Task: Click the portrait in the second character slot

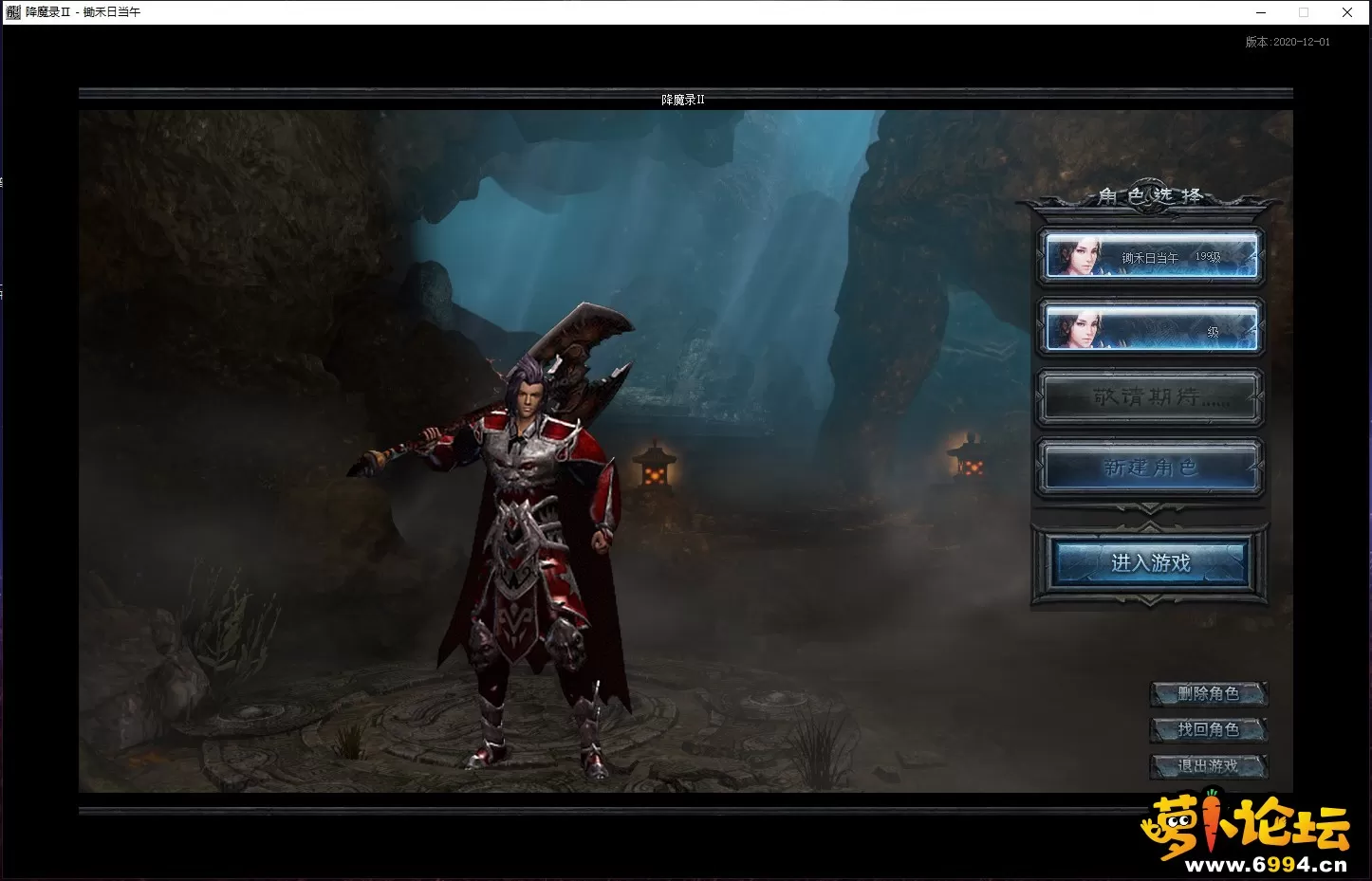Action: [x=1082, y=328]
